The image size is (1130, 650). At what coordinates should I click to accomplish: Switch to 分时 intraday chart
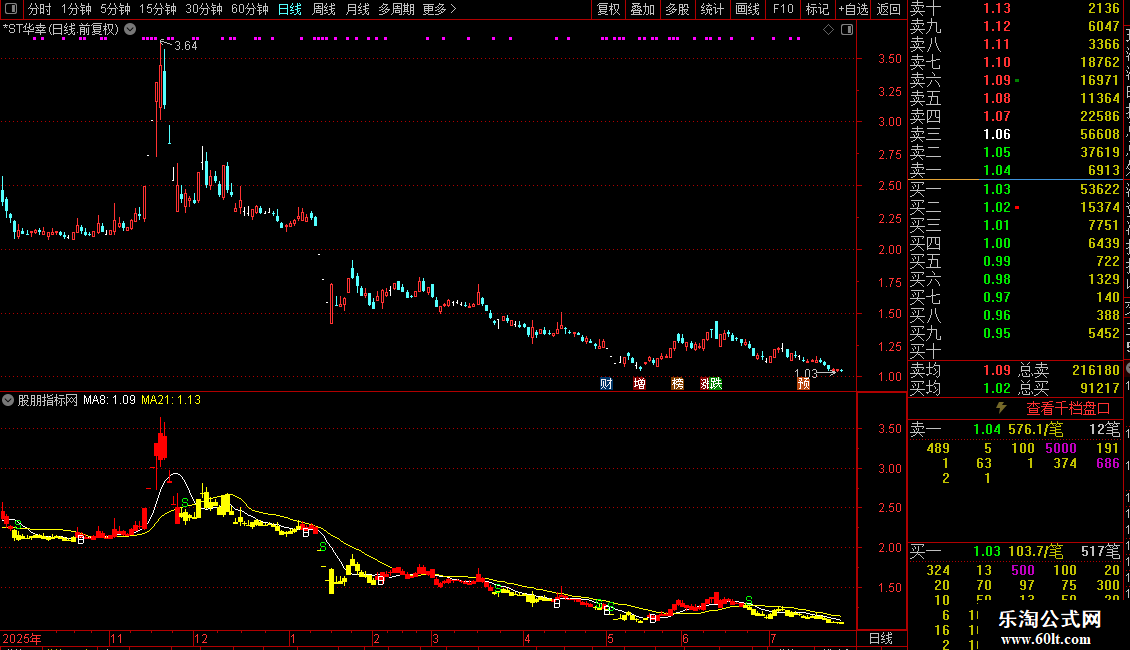click(40, 9)
